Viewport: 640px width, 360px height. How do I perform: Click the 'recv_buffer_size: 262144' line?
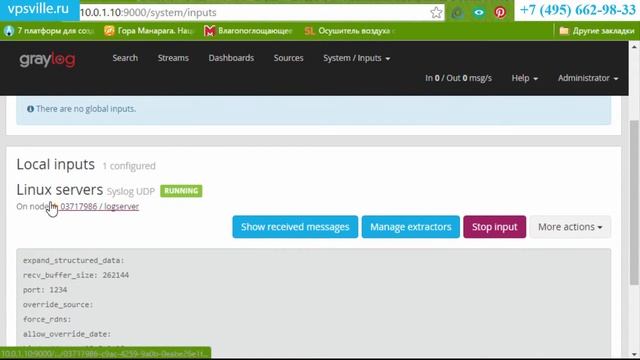click(76, 275)
